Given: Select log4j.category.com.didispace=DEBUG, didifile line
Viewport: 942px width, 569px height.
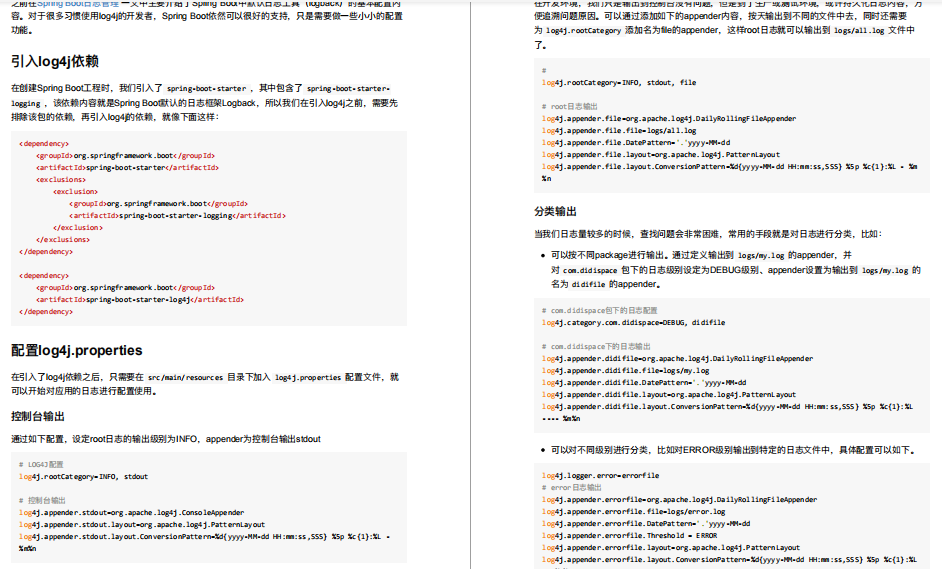Looking at the screenshot, I should pos(633,323).
